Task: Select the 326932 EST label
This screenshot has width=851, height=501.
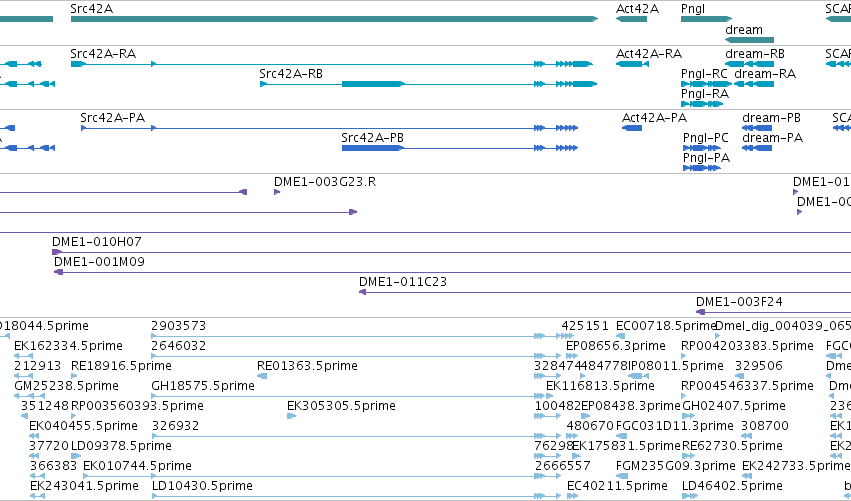Action: 175,426
